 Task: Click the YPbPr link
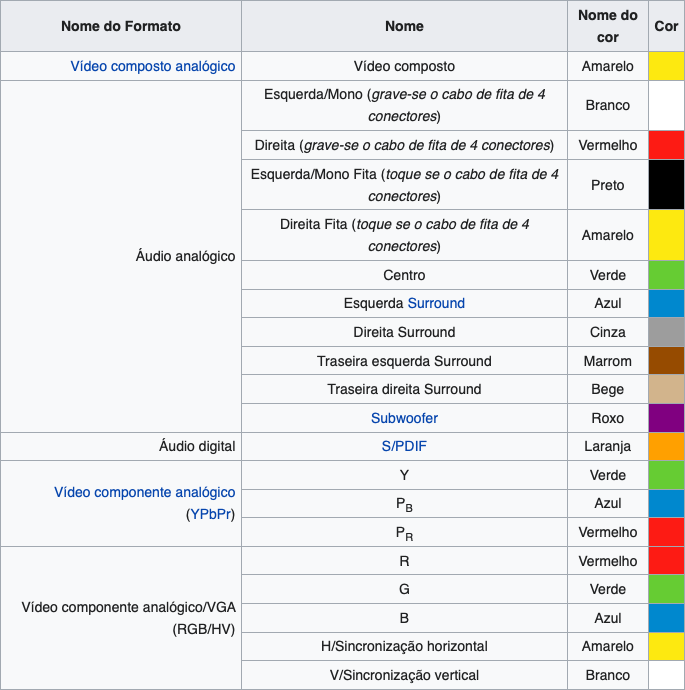click(210, 515)
